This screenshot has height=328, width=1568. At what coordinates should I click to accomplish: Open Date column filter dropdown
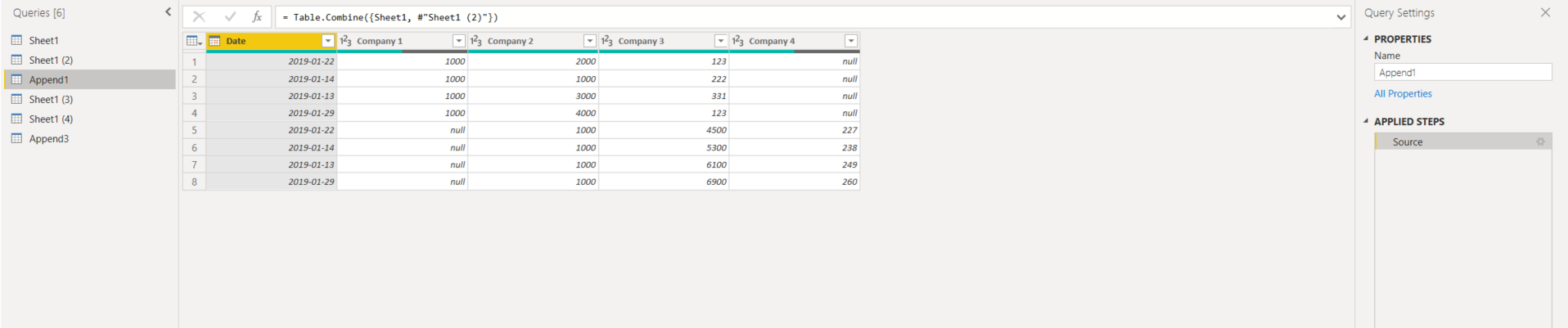click(328, 41)
